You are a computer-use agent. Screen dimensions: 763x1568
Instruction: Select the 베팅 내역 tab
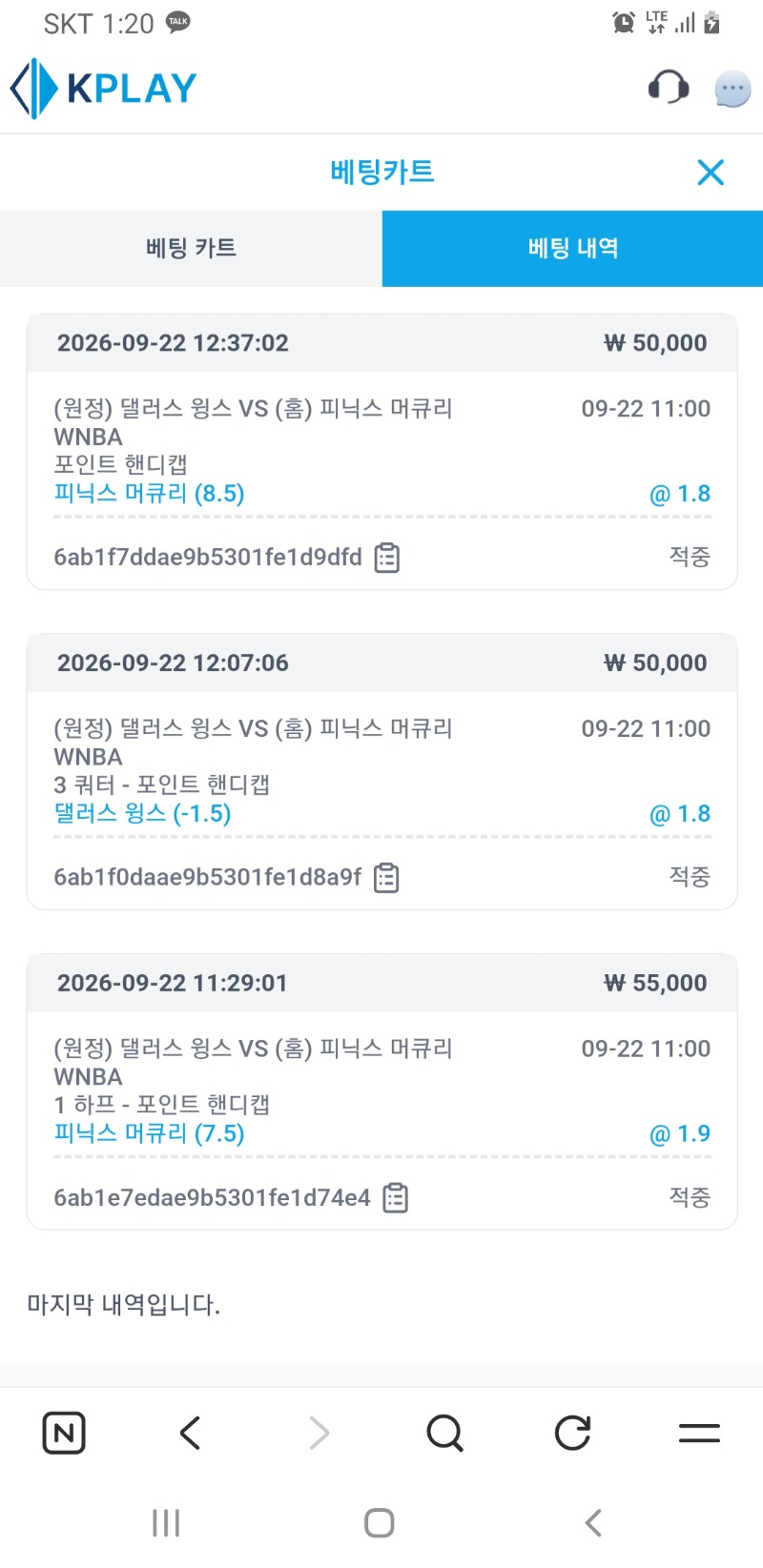pos(572,249)
